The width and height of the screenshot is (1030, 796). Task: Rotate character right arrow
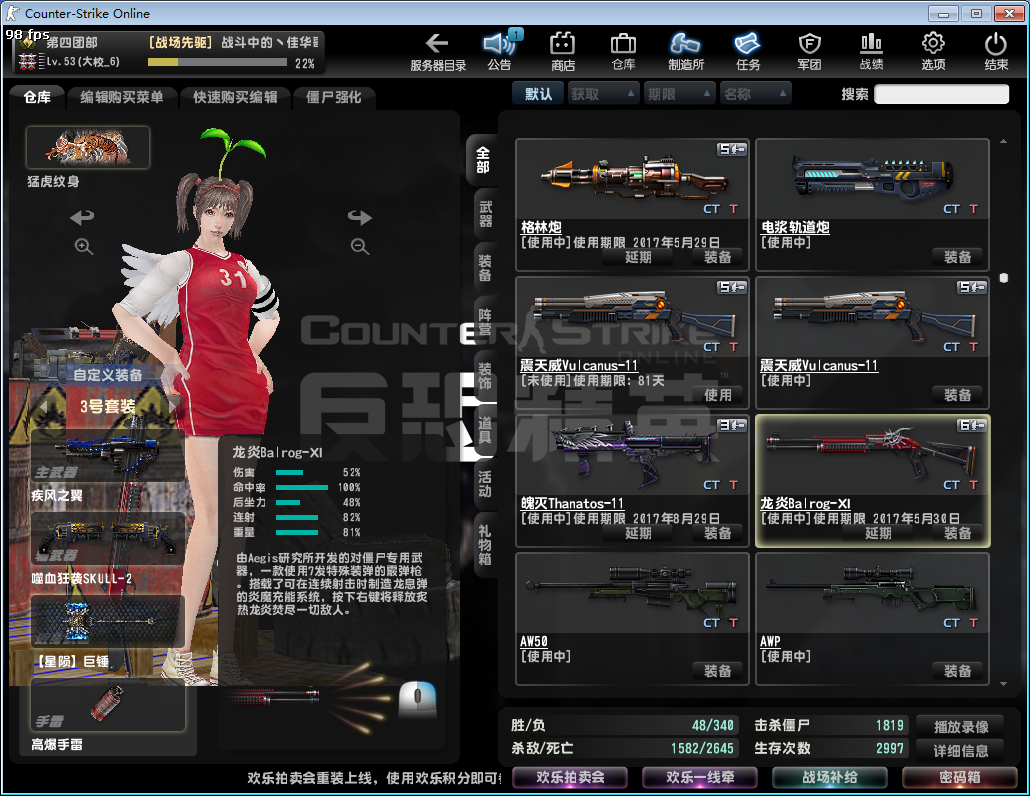[x=359, y=217]
